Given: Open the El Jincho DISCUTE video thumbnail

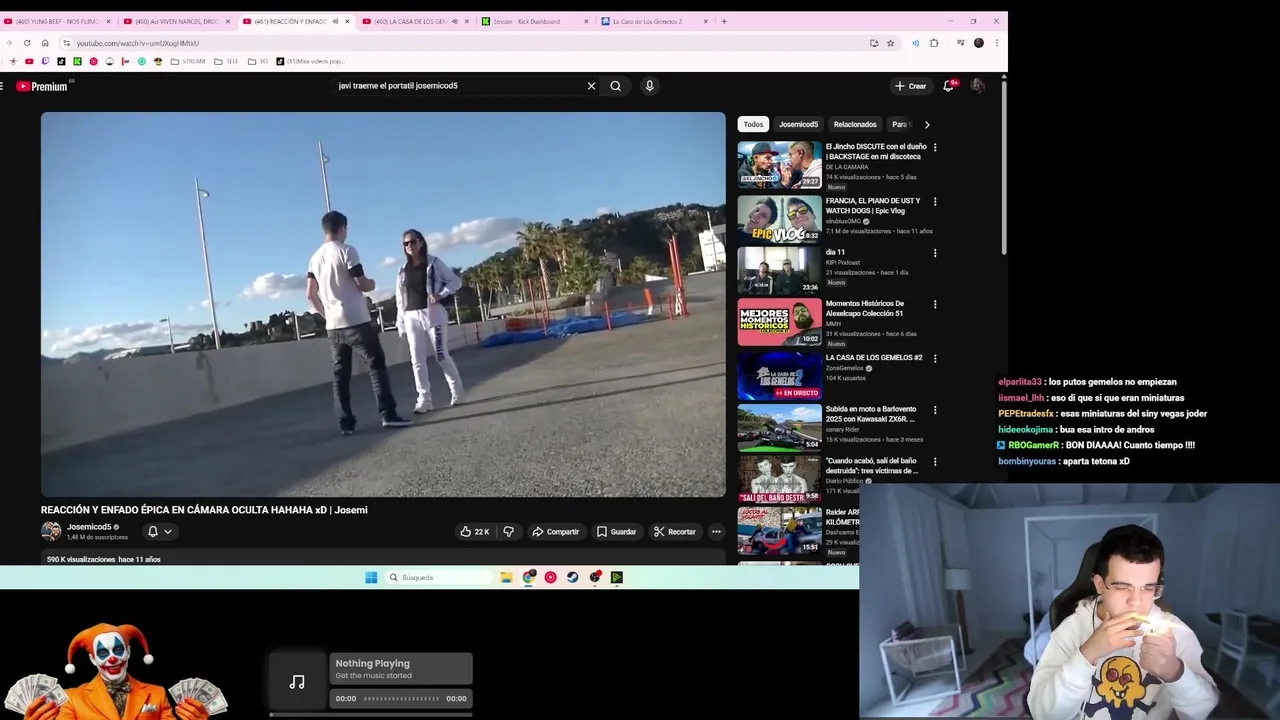Looking at the screenshot, I should (x=779, y=165).
